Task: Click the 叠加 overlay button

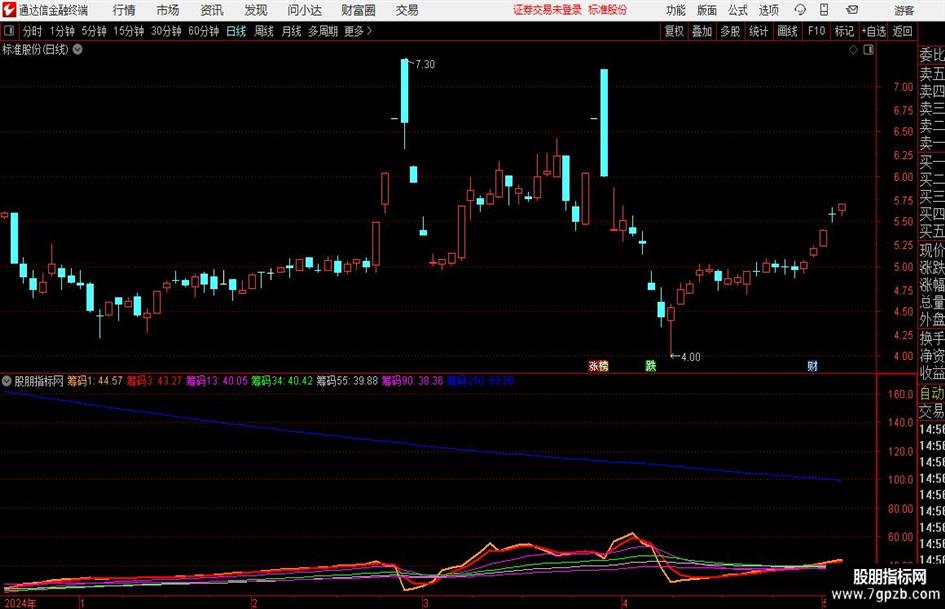Action: tap(702, 31)
